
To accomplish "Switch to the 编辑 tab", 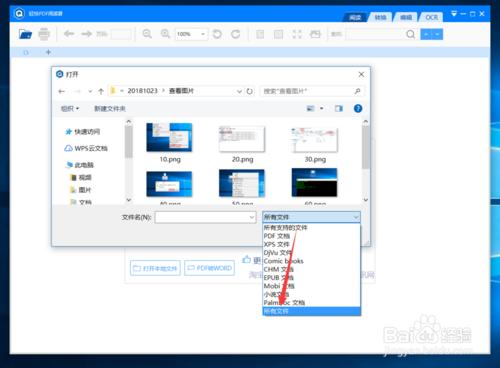I will pyautogui.click(x=406, y=17).
